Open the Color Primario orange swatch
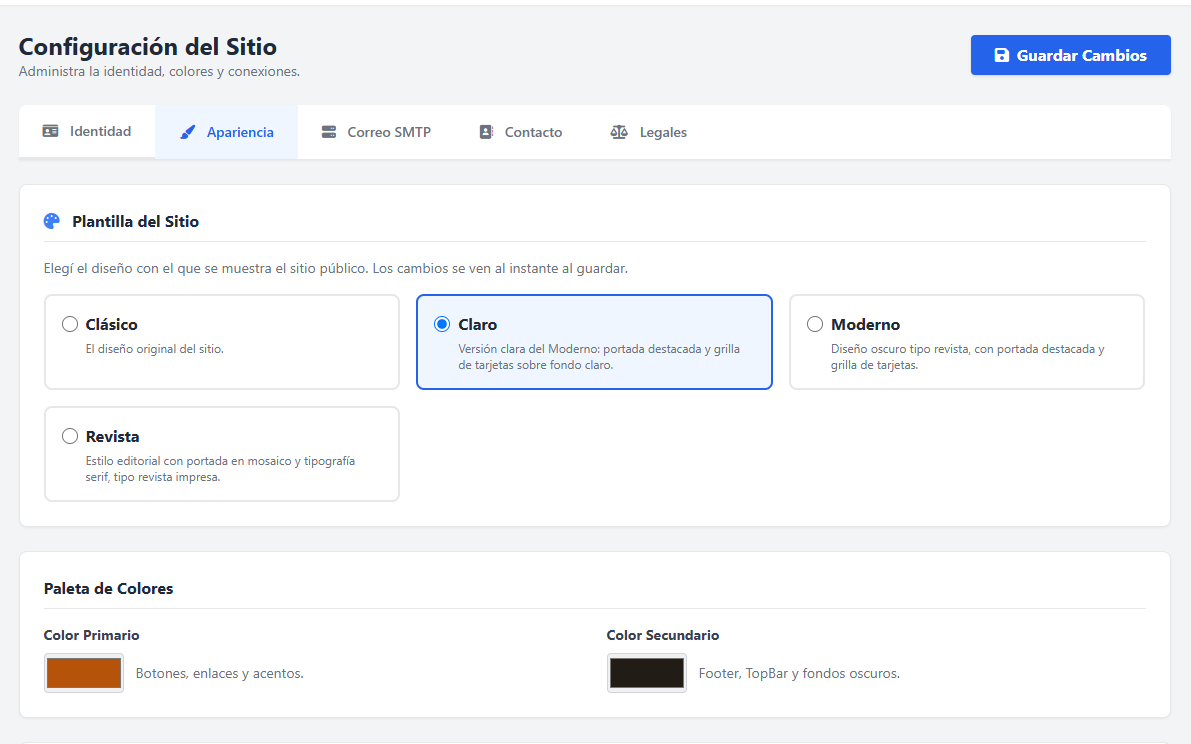Image resolution: width=1191 pixels, height=744 pixels. tap(84, 673)
